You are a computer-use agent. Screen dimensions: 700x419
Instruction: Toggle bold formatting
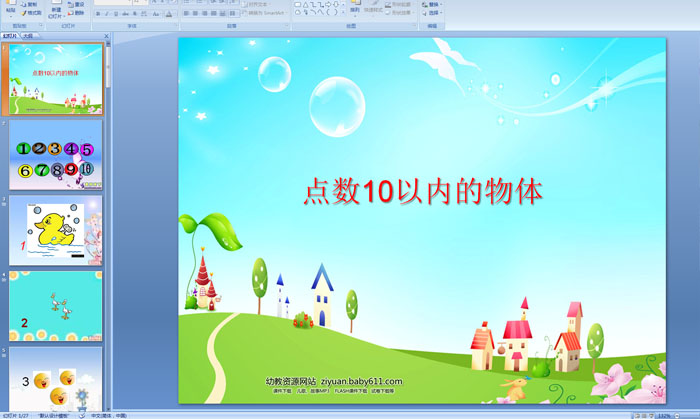pos(98,14)
